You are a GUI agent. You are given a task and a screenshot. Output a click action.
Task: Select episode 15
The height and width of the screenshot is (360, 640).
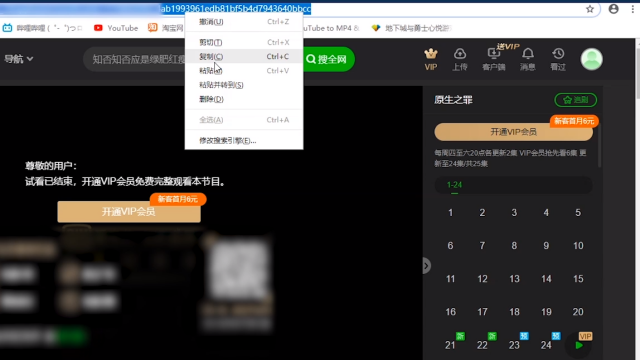pos(578,279)
